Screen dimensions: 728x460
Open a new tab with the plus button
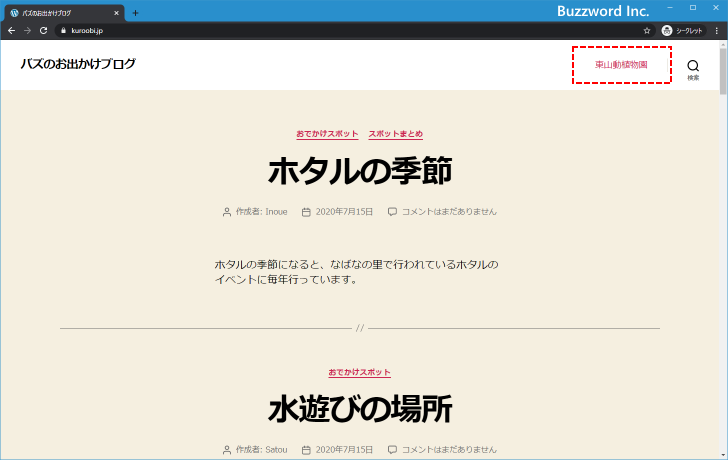(x=136, y=13)
